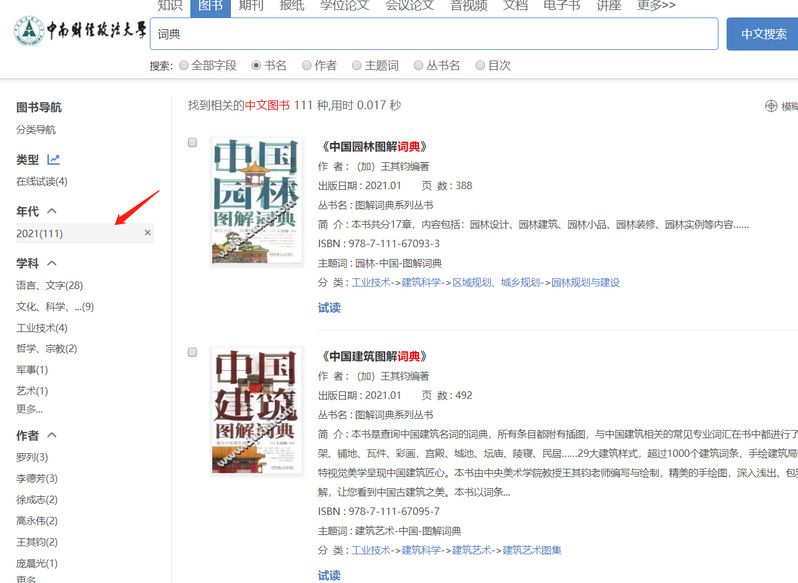The height and width of the screenshot is (583, 798).
Task: Remove the 2021 year filter with ×
Action: 147,233
